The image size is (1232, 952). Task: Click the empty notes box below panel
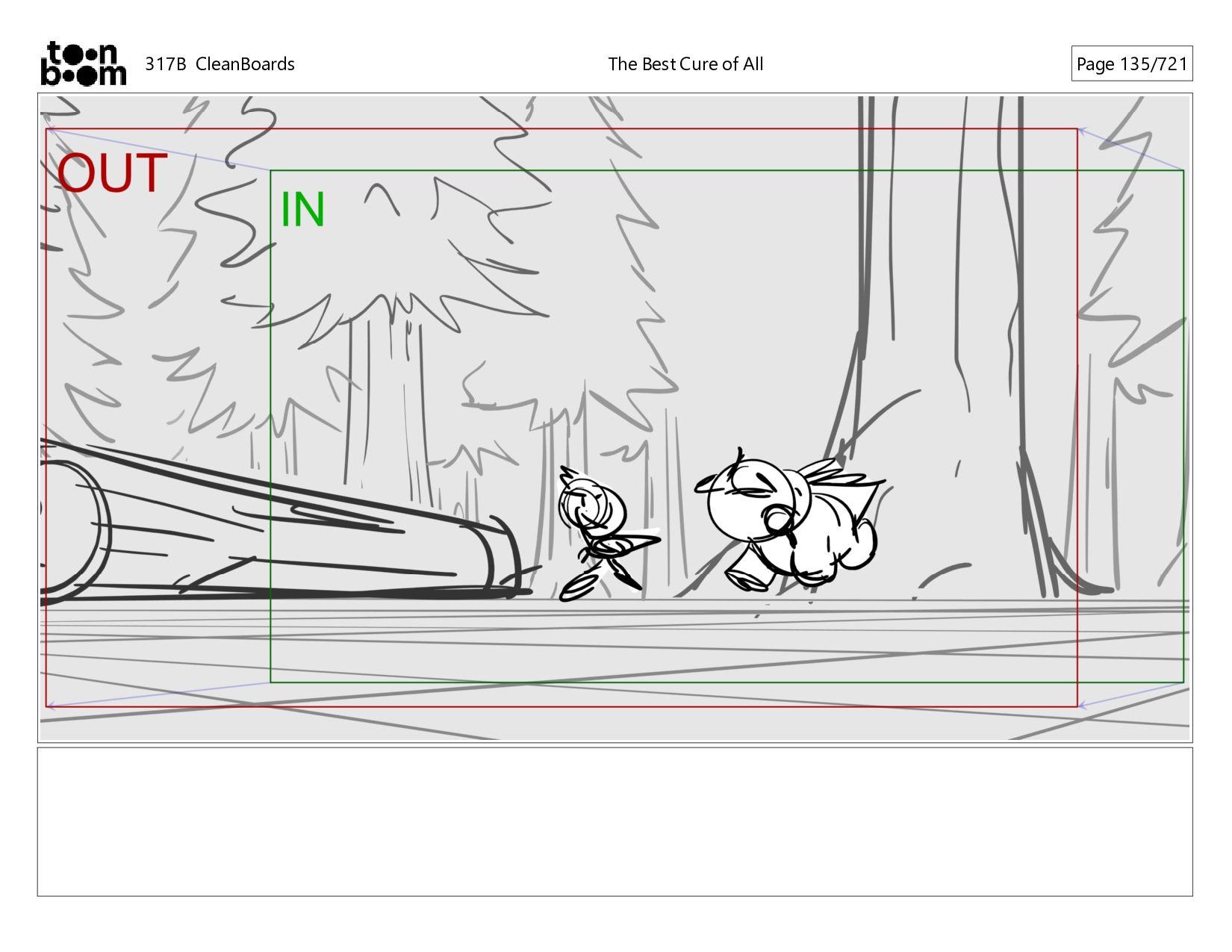tap(615, 821)
